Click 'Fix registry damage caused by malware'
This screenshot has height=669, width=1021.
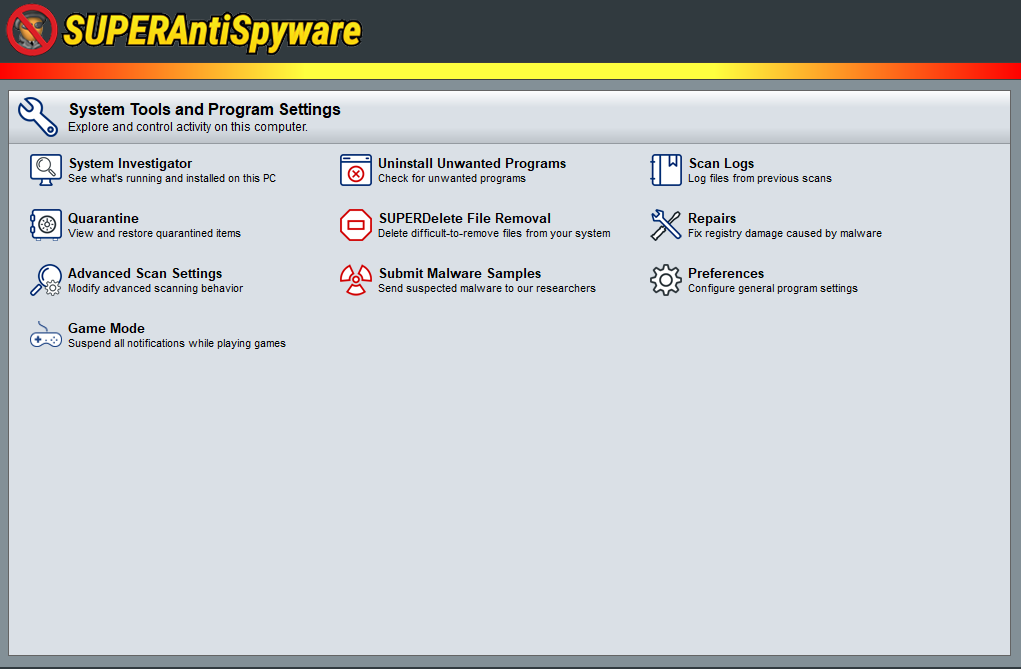785,233
